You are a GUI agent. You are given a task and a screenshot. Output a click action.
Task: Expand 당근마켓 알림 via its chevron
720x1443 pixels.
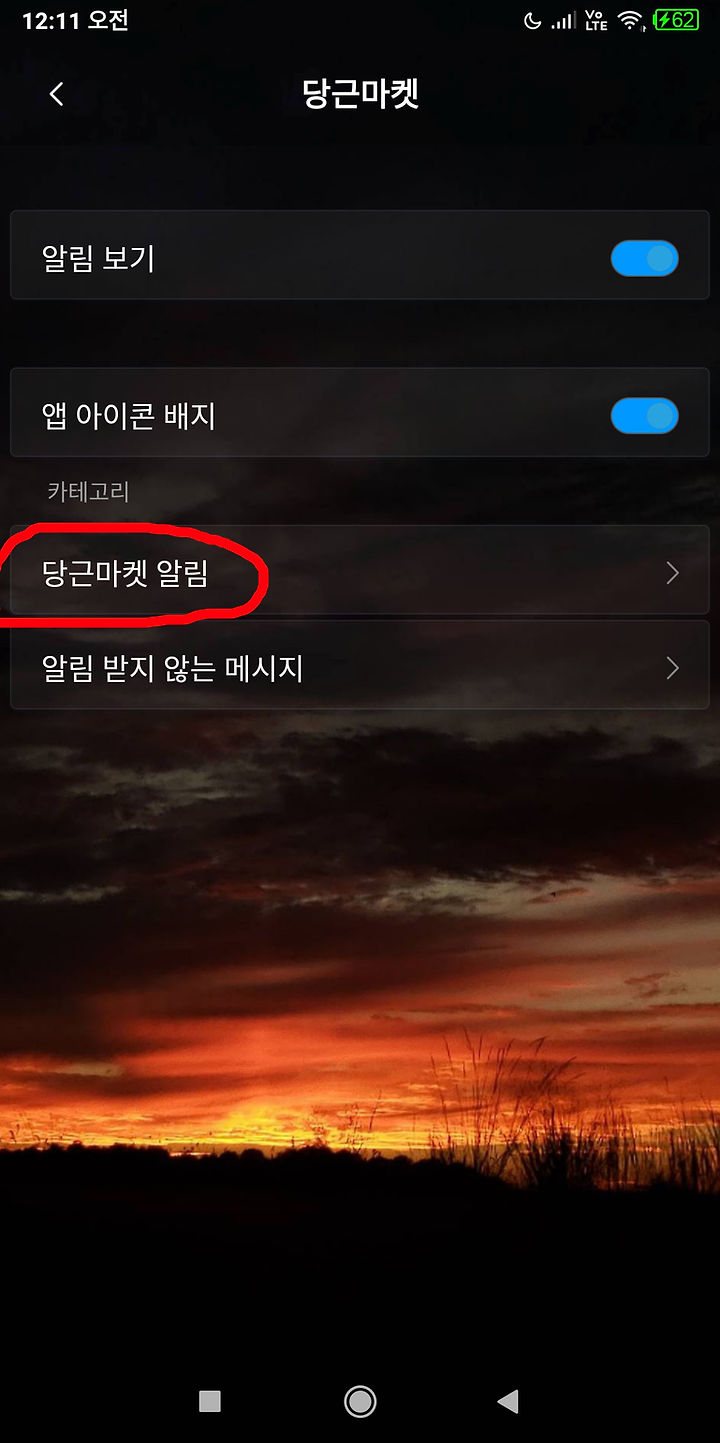coord(672,573)
